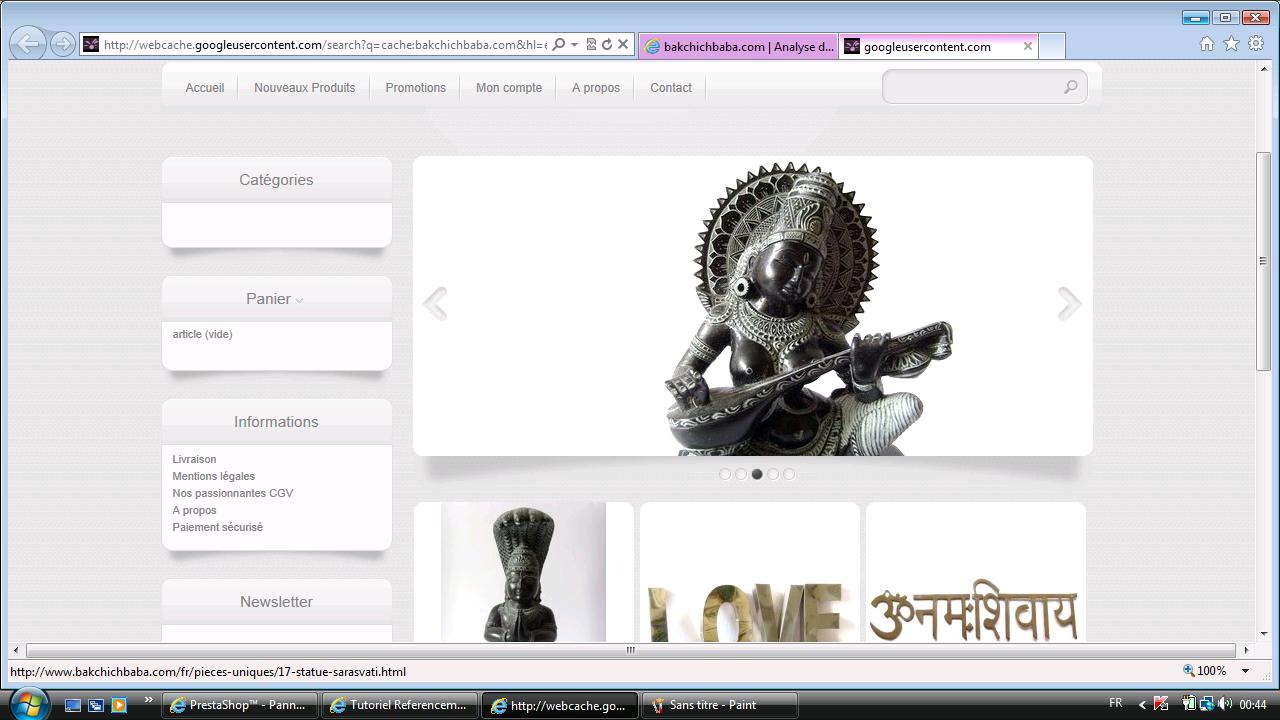Open the Accueil menu item
1280x720 pixels.
click(204, 88)
